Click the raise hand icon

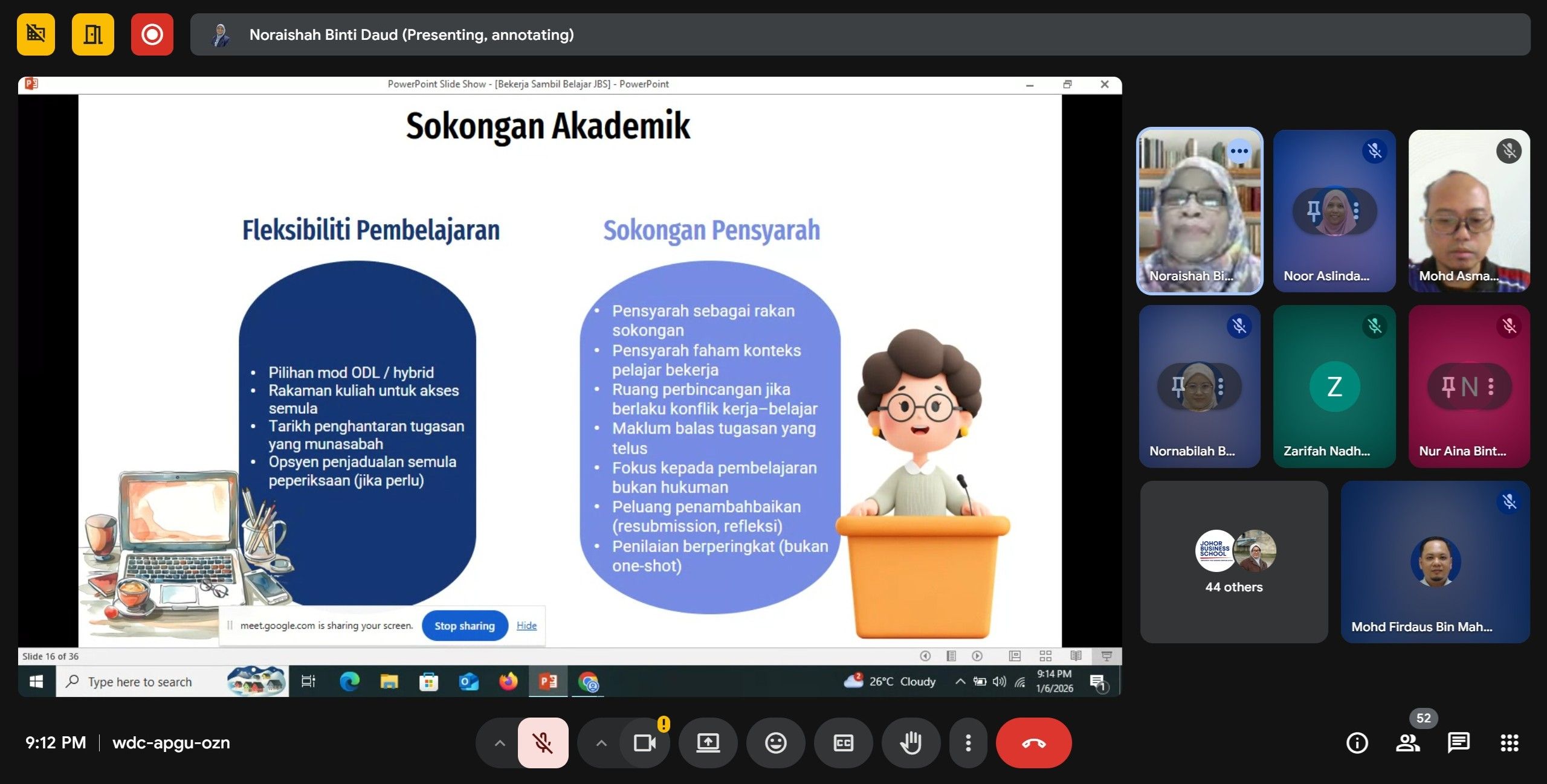[x=911, y=742]
